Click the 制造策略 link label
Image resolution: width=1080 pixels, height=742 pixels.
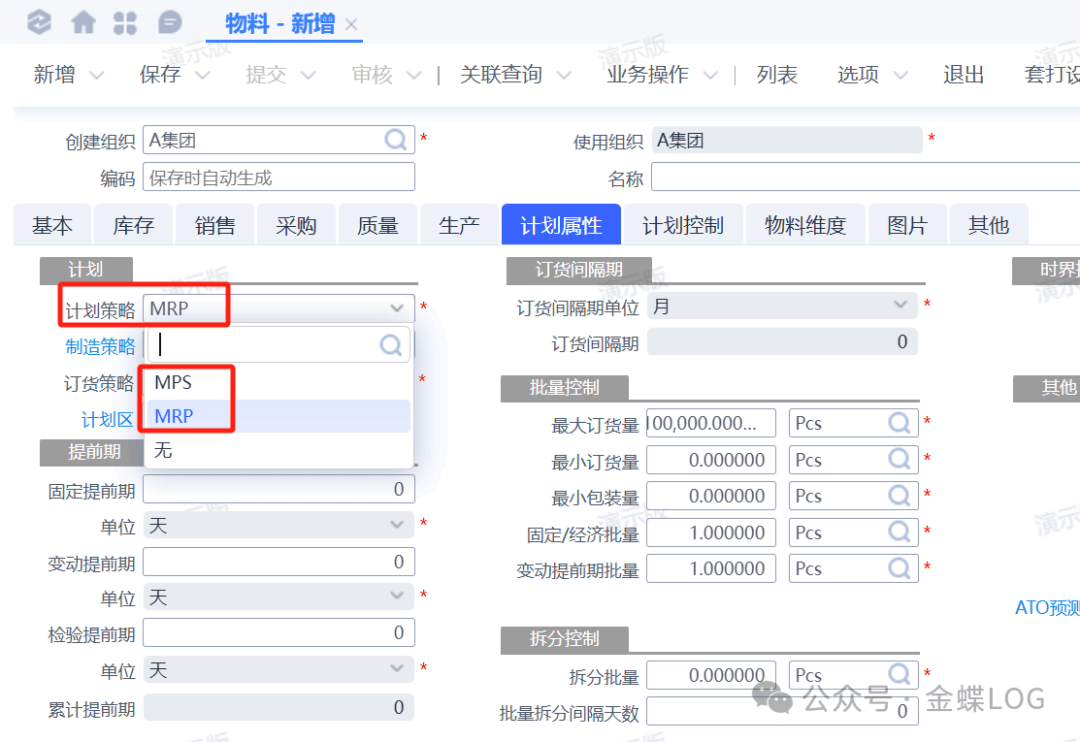(x=100, y=346)
